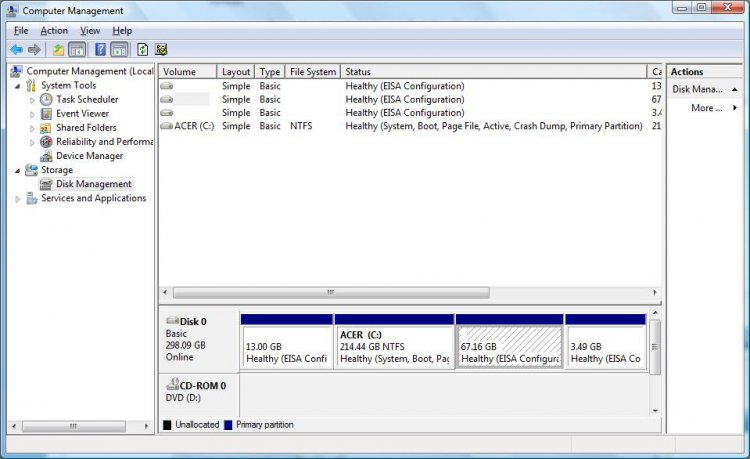Select Event Viewer in the sidebar
Viewport: 750px width, 459px height.
click(82, 114)
